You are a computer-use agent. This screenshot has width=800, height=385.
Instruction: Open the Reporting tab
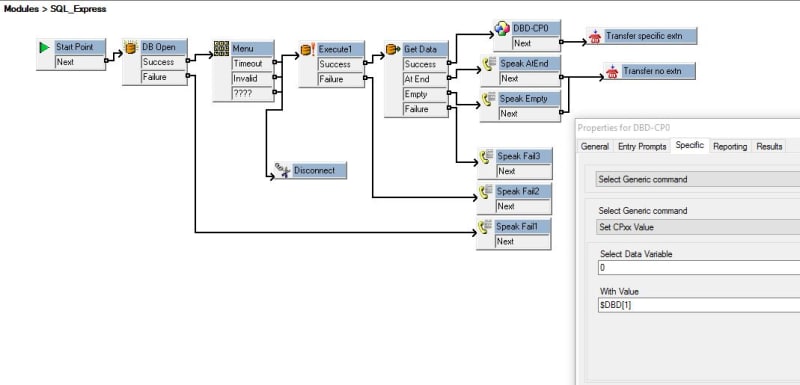(730, 146)
